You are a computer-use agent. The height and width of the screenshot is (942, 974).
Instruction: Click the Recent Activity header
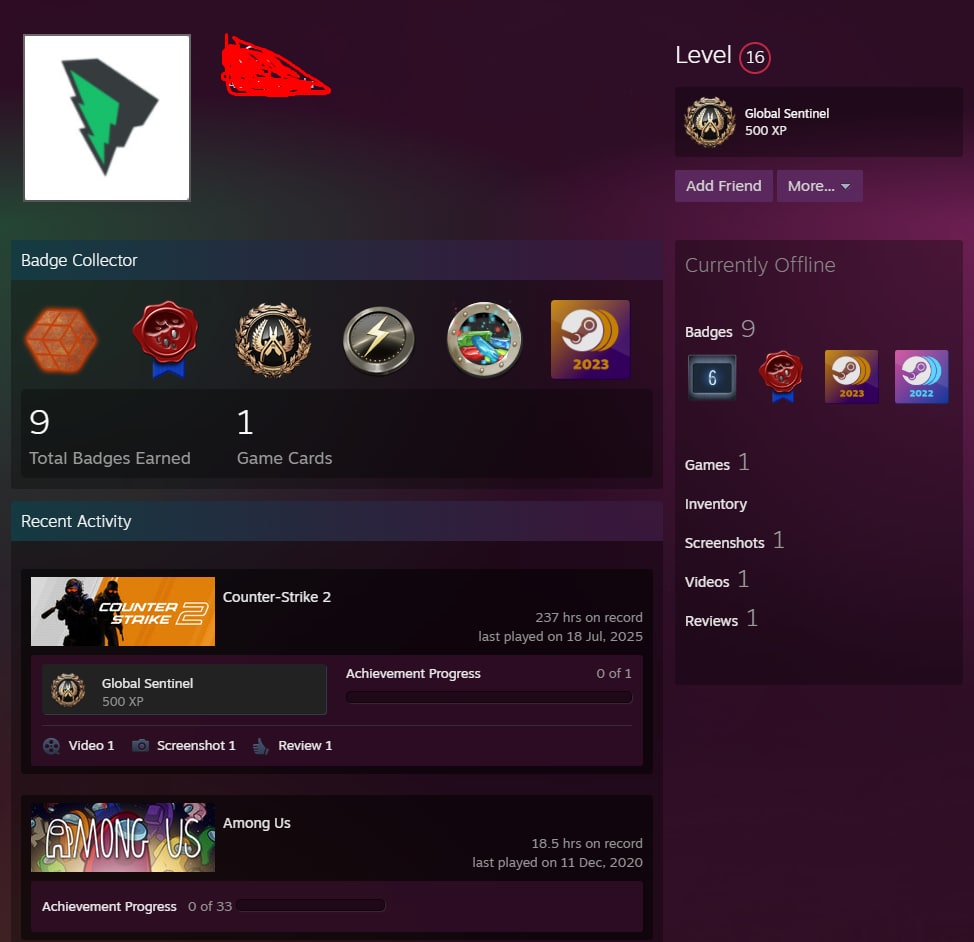[x=337, y=521]
